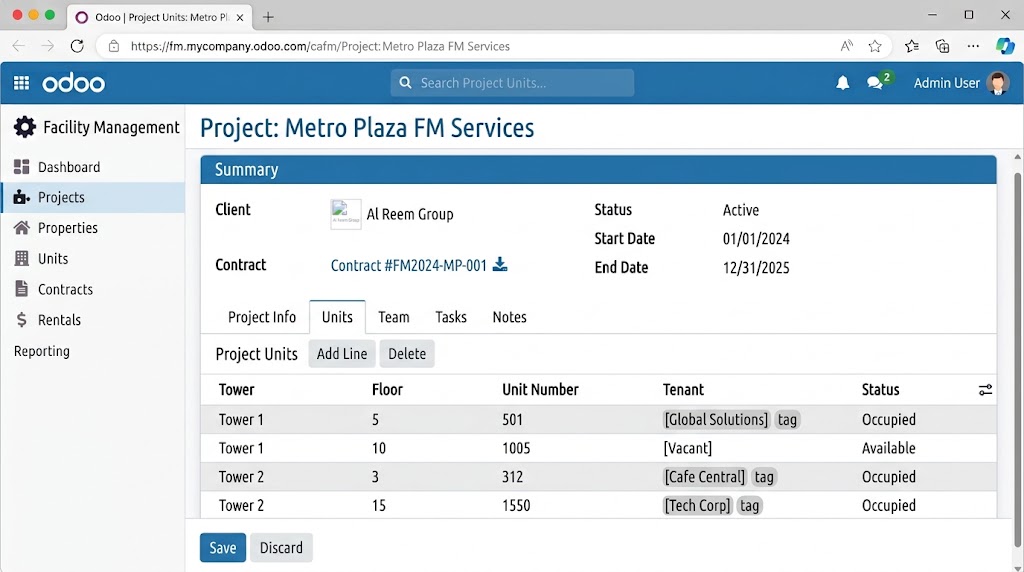Screen dimensions: 1024x572
Task: Click the Delete button
Action: pos(407,354)
